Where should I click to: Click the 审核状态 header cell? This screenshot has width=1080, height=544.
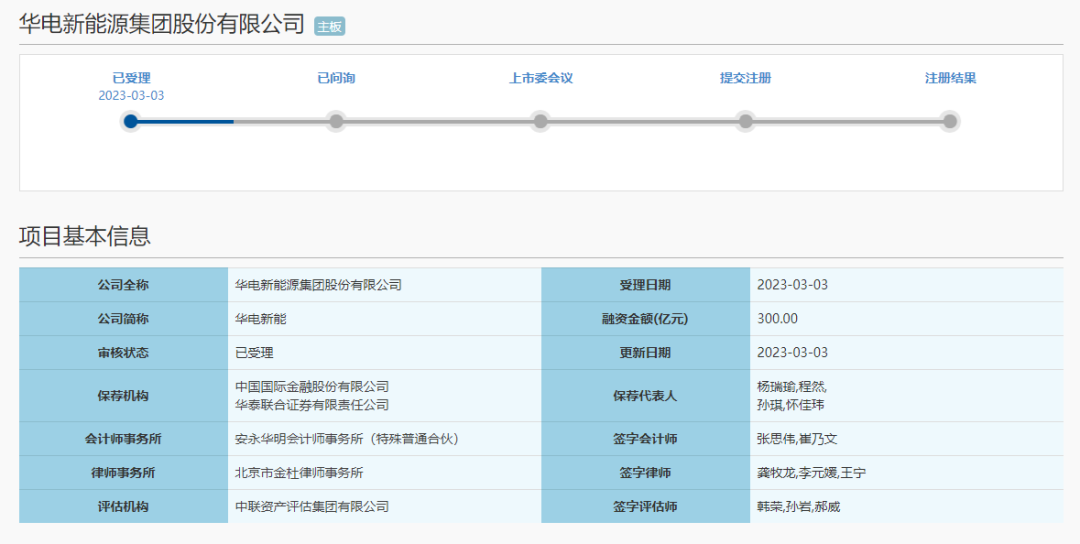(x=123, y=353)
